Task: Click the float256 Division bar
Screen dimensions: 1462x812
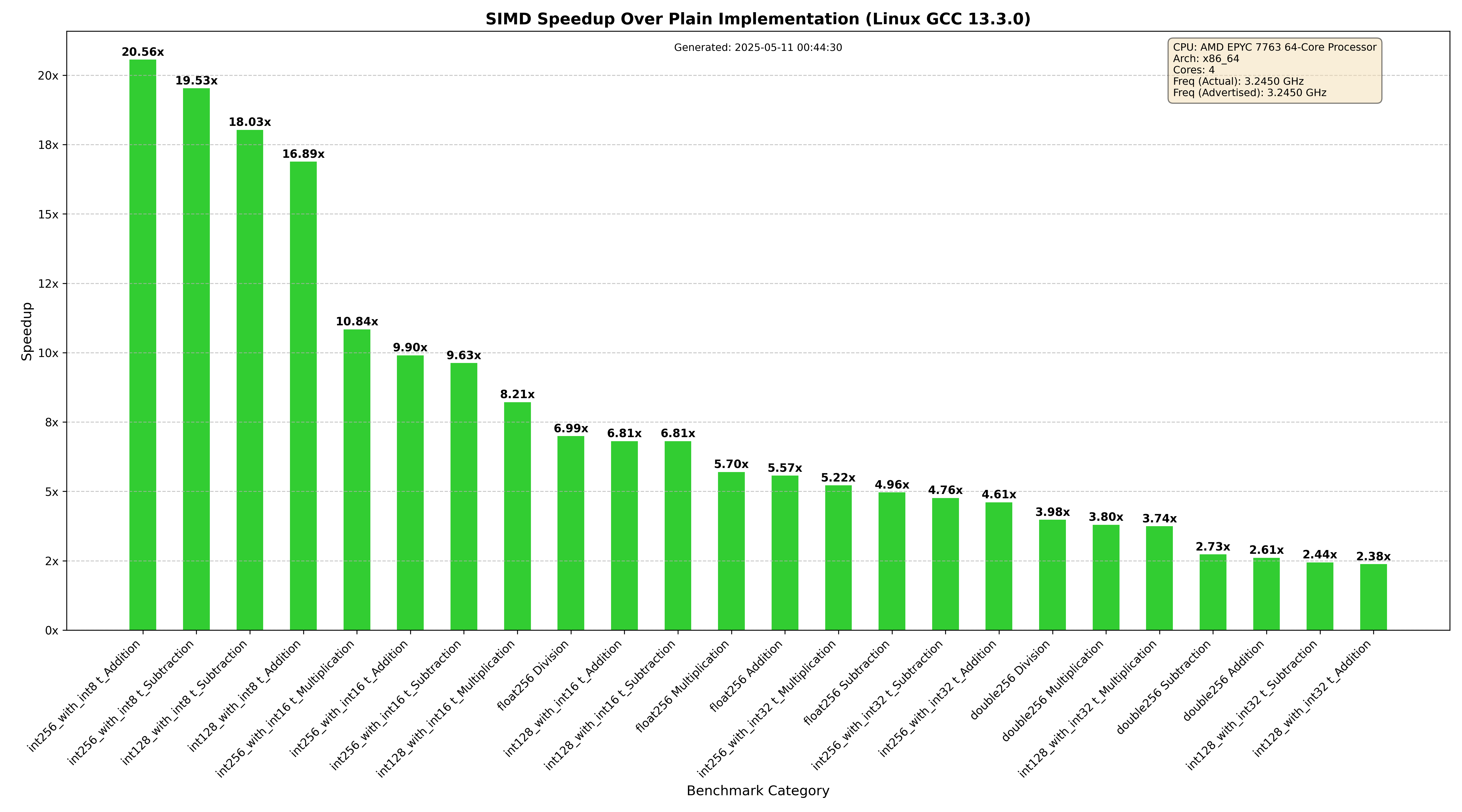Action: [570, 533]
